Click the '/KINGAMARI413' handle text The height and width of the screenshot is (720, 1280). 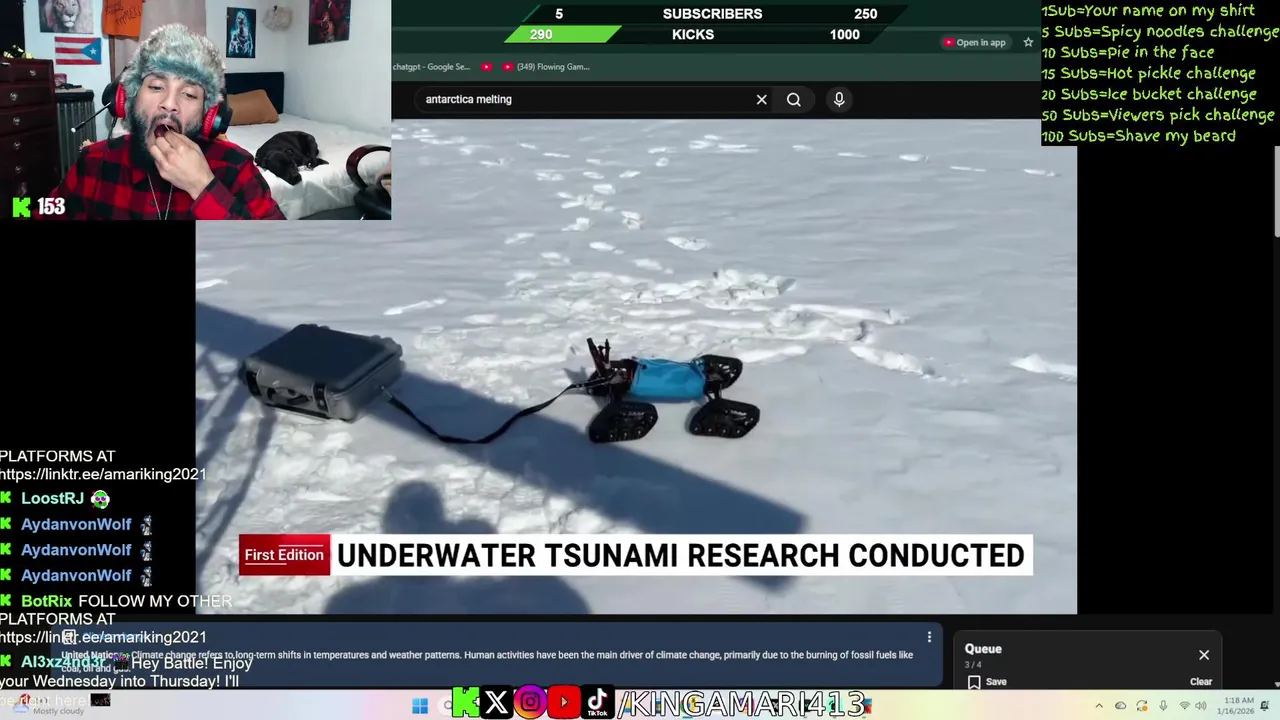click(742, 704)
